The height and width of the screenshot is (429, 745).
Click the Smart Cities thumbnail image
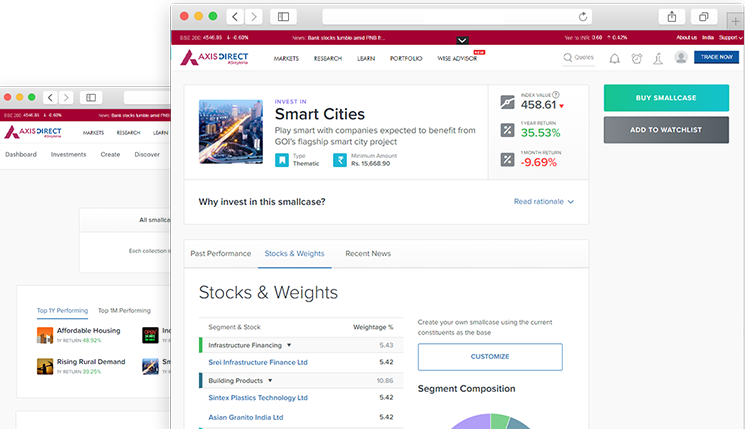tap(231, 132)
